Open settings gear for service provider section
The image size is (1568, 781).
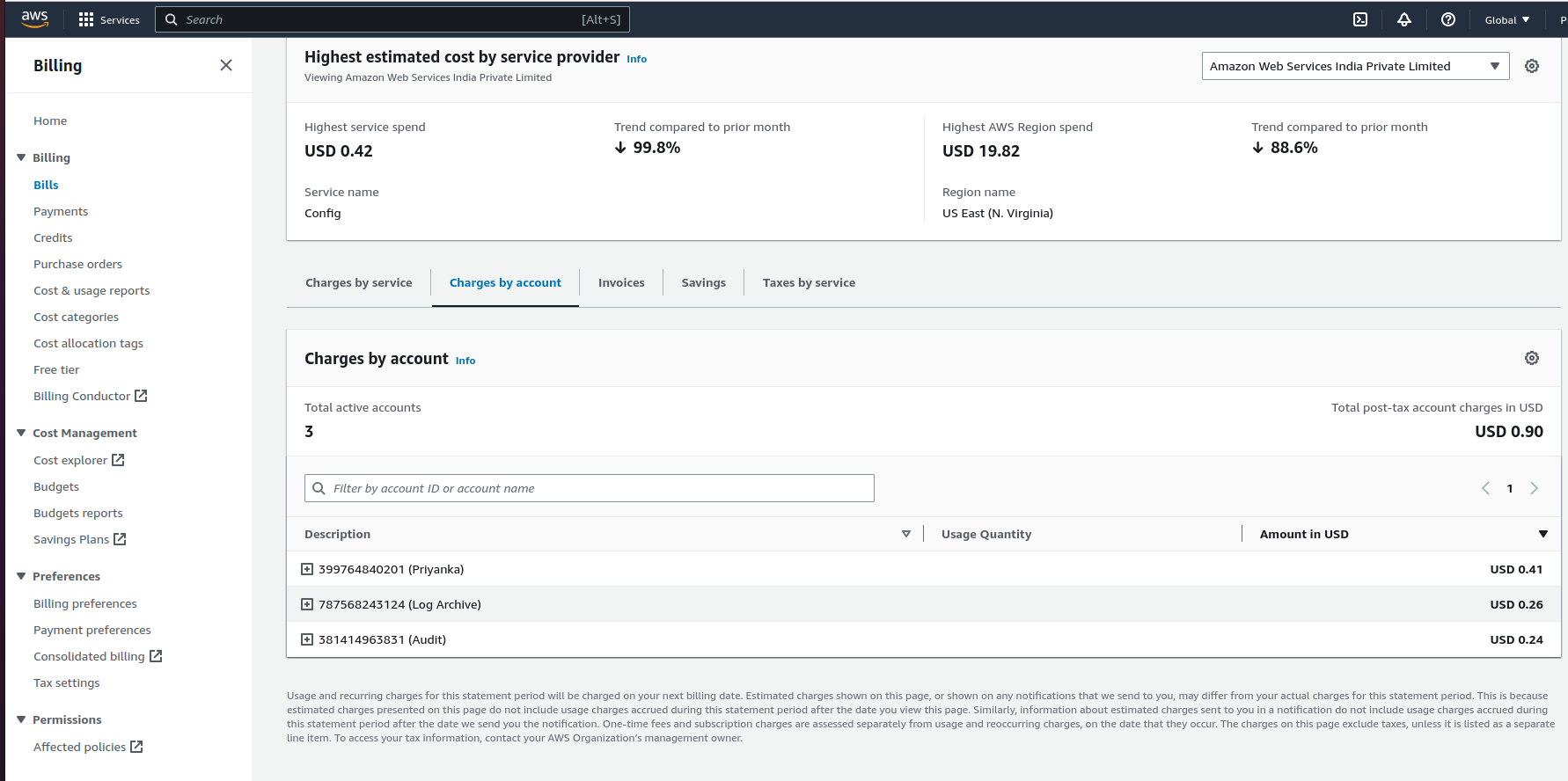click(1532, 66)
